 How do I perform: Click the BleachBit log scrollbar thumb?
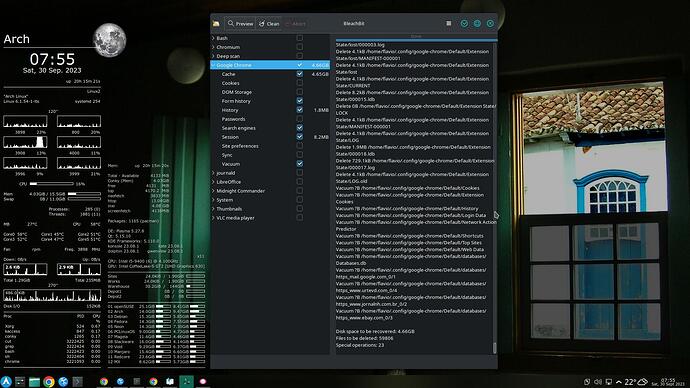tap(495, 348)
